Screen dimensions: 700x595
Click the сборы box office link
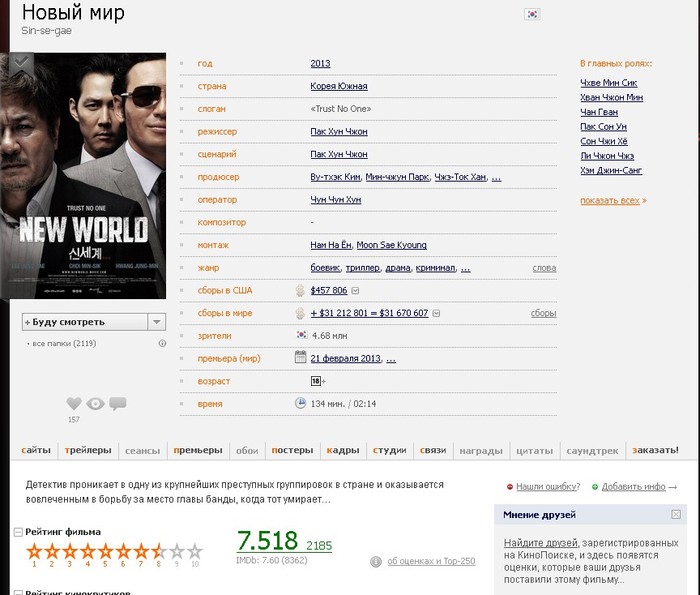coord(543,313)
